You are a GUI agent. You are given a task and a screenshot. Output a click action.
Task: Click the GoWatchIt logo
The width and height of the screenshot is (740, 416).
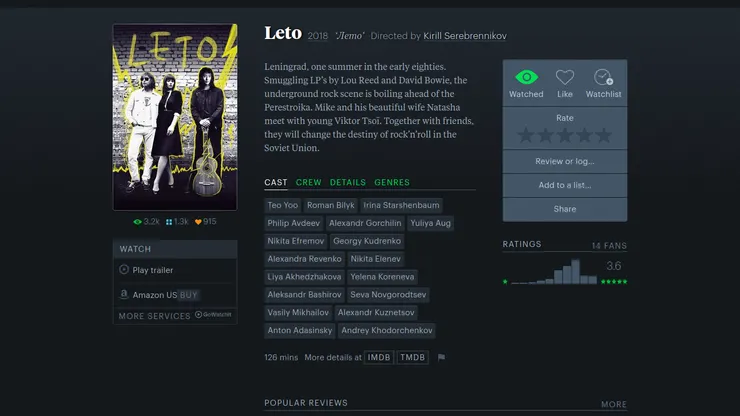[x=213, y=315]
